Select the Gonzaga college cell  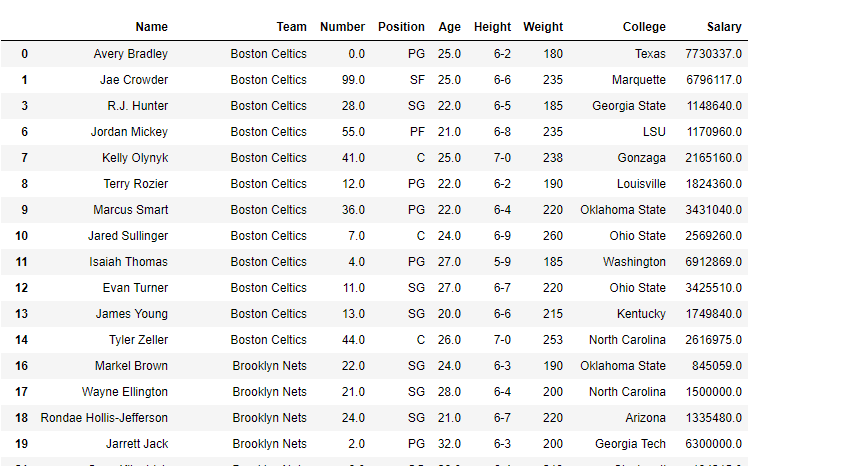click(641, 158)
